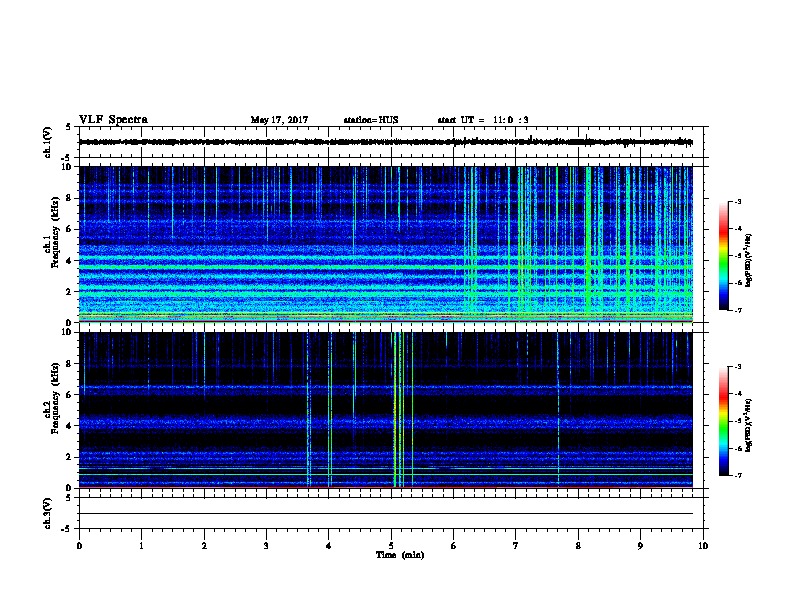Viewport: 792px width, 612px height.
Task: Click the "ch.1(V)" waveform axis label
Action: pyautogui.click(x=48, y=142)
